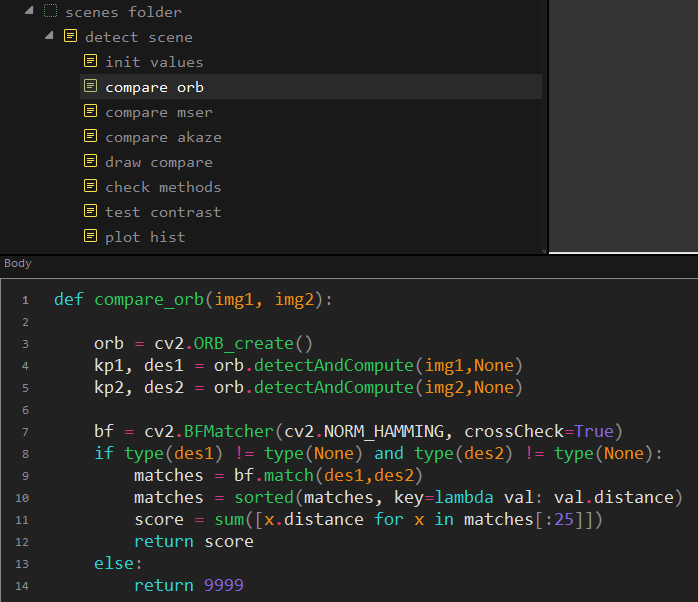Click the lambda keyword in line 10
The height and width of the screenshot is (602, 698).
464,497
